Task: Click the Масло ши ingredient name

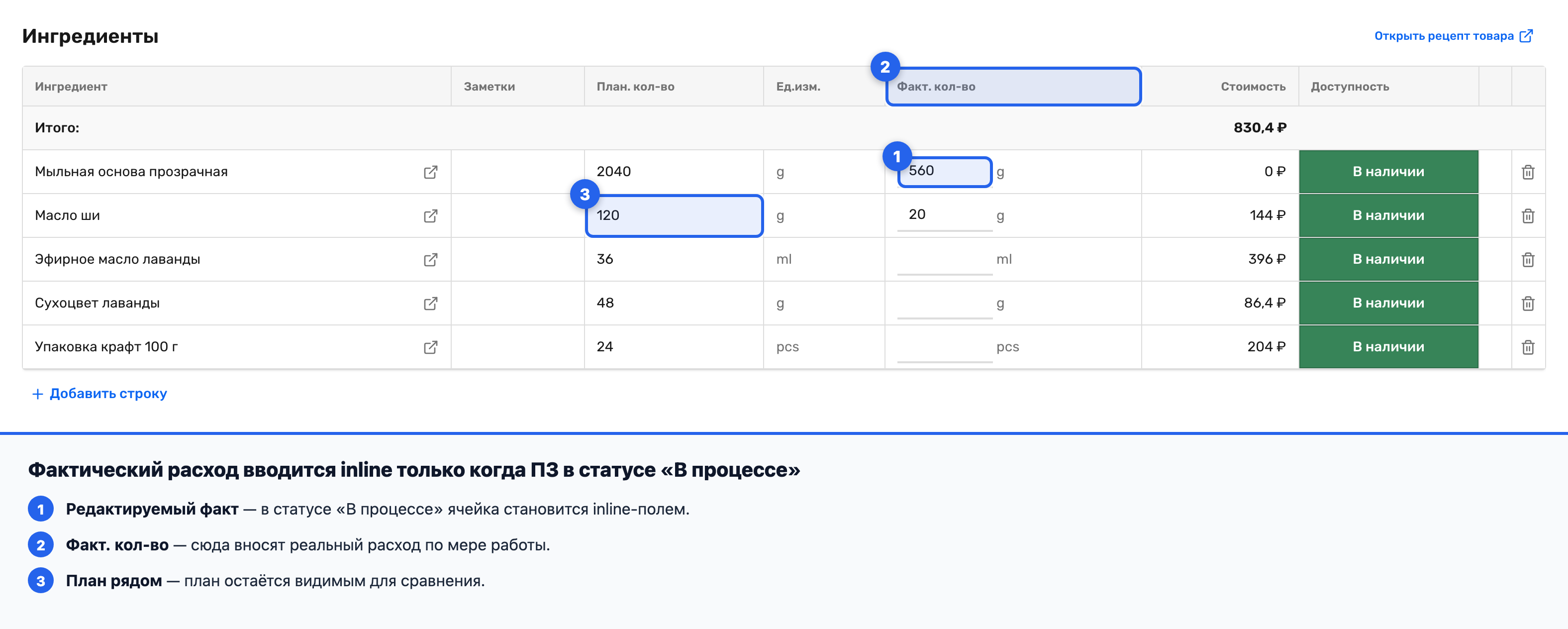Action: (68, 215)
